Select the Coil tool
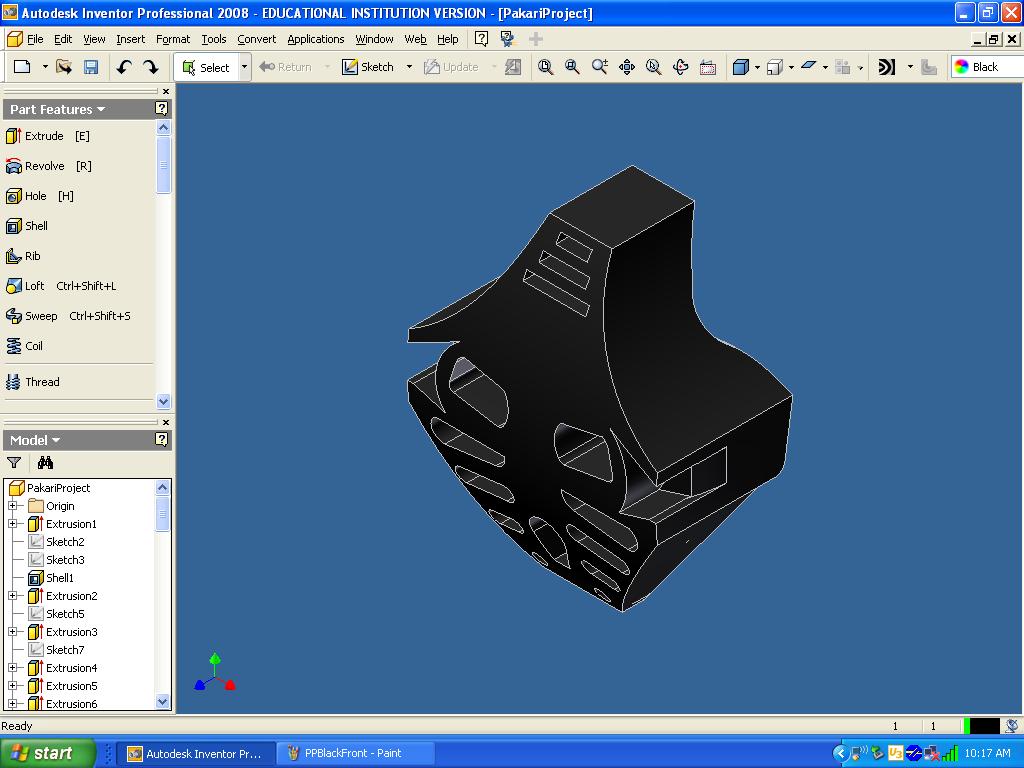 33,346
